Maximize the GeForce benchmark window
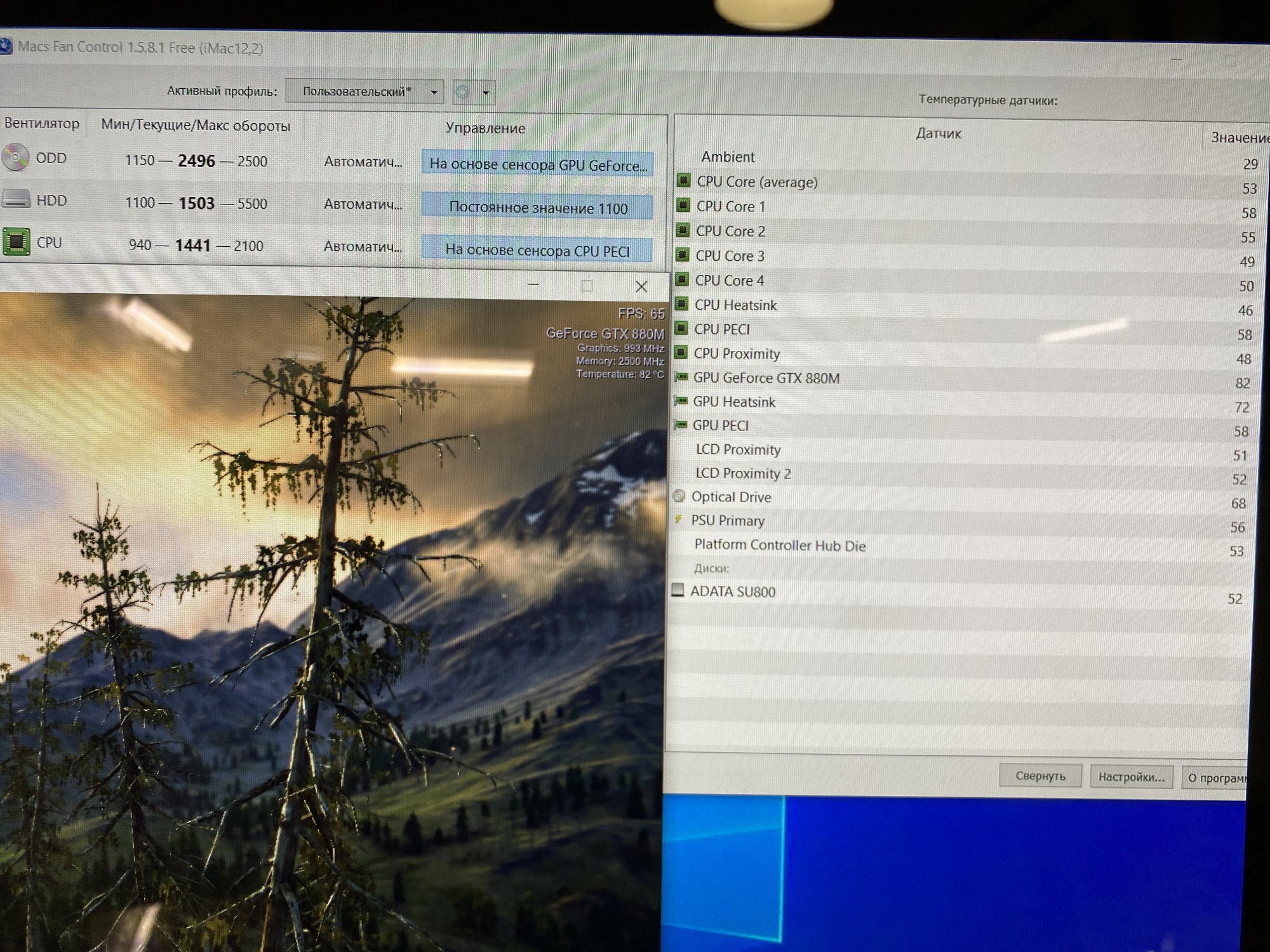The image size is (1270, 952). [x=587, y=286]
